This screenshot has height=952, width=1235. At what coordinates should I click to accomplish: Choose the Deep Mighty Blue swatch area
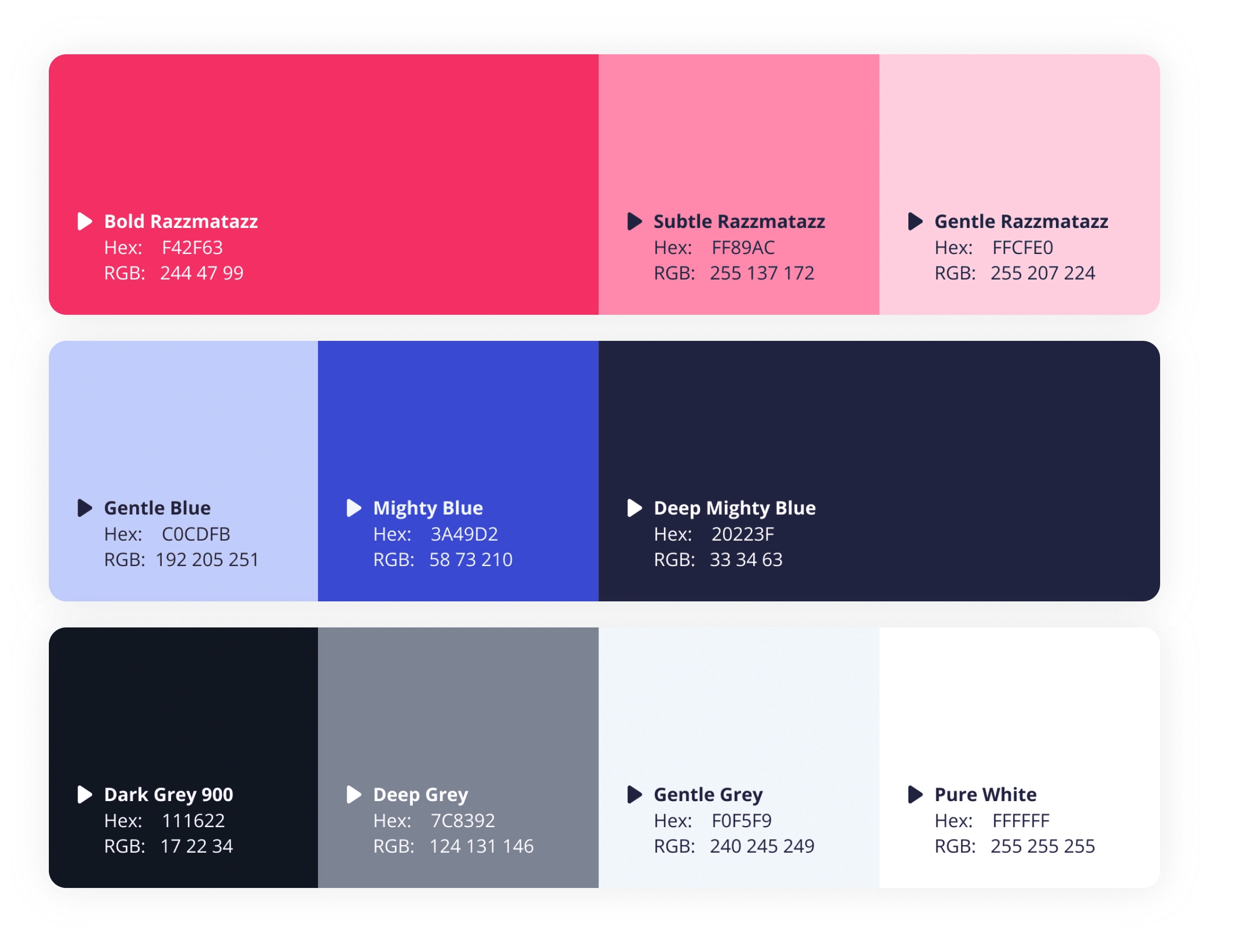click(880, 418)
